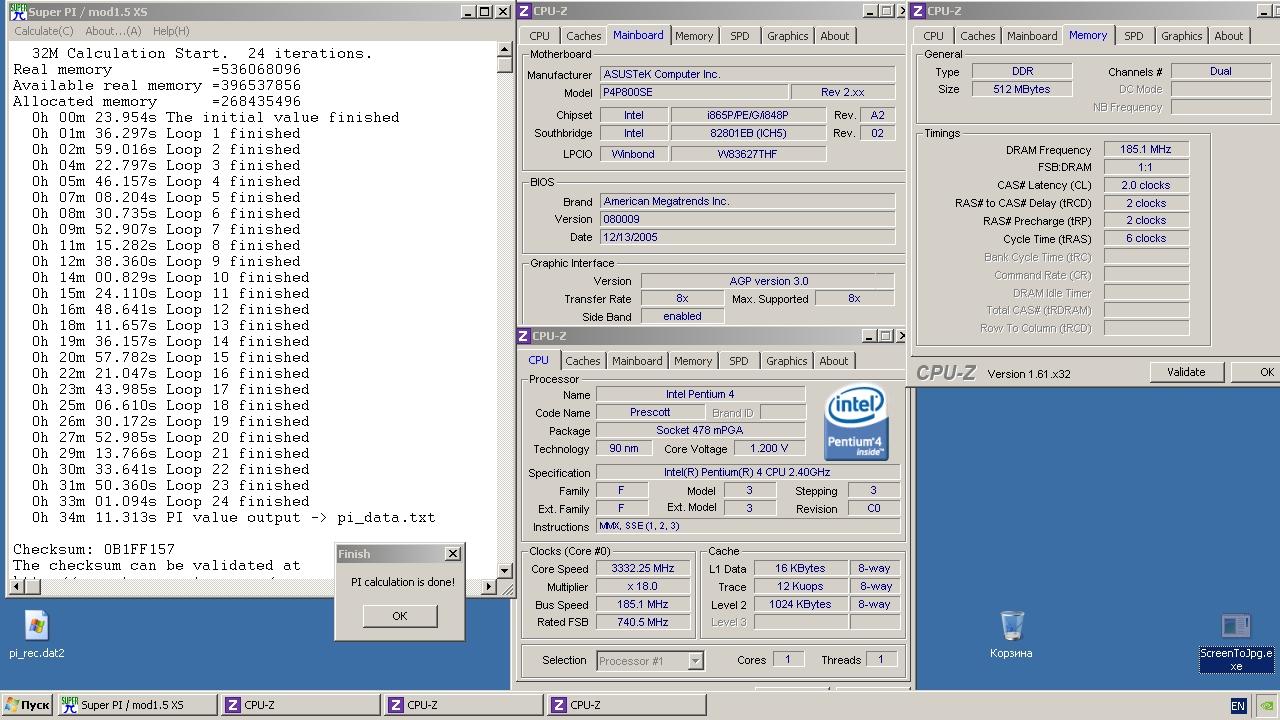
Task: Click the Super PI title bar icon
Action: 18,12
